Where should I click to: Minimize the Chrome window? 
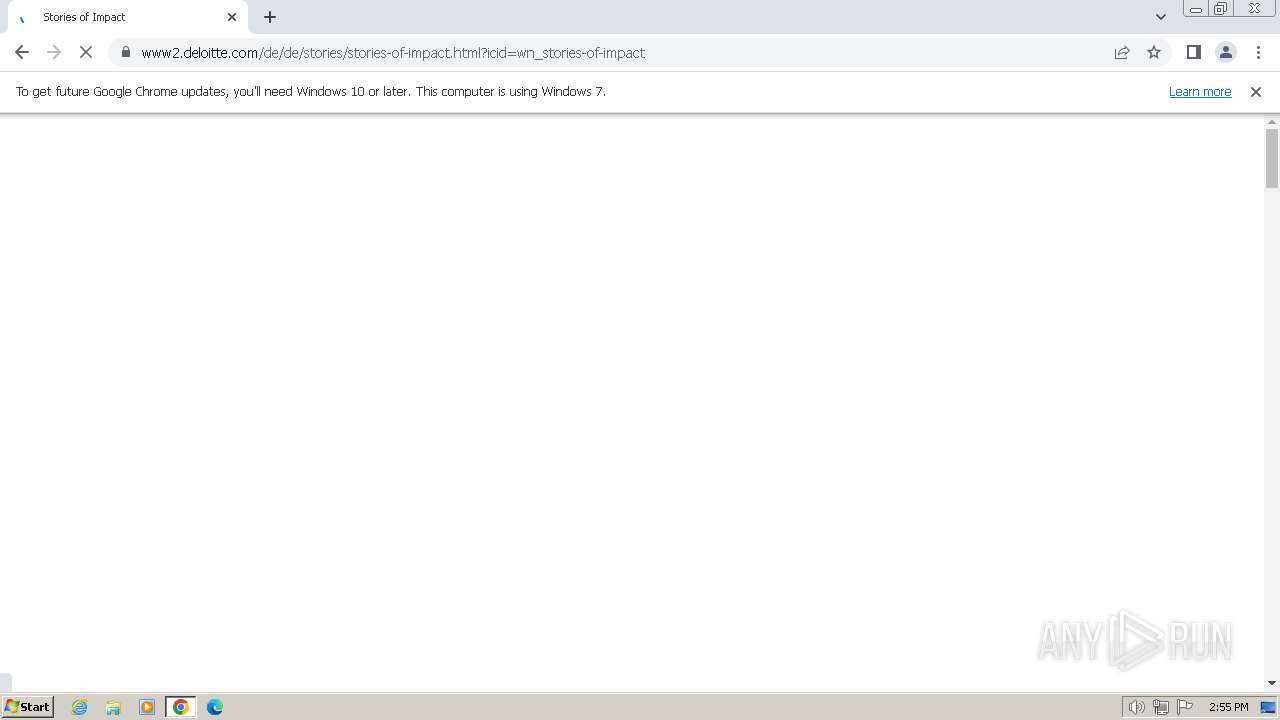click(x=1196, y=9)
